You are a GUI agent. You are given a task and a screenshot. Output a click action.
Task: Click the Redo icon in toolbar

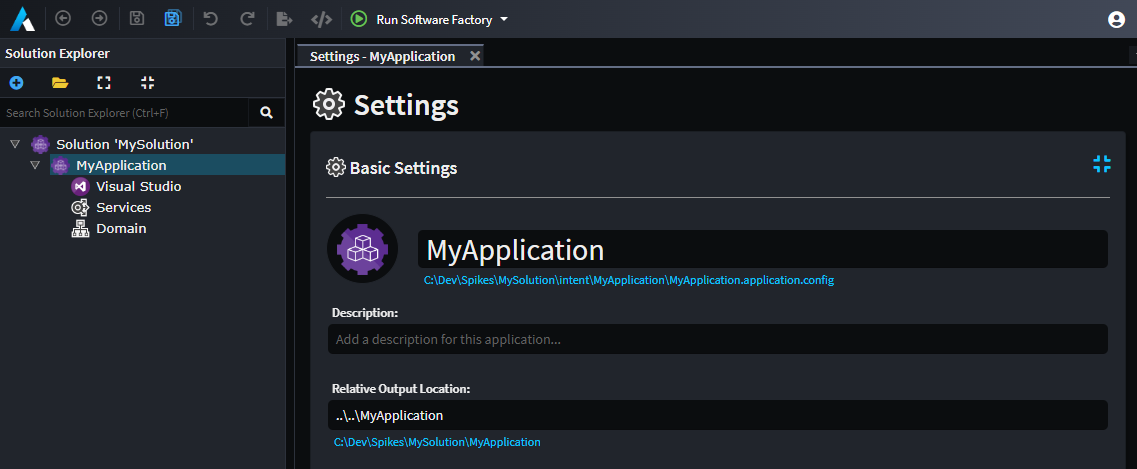[247, 19]
